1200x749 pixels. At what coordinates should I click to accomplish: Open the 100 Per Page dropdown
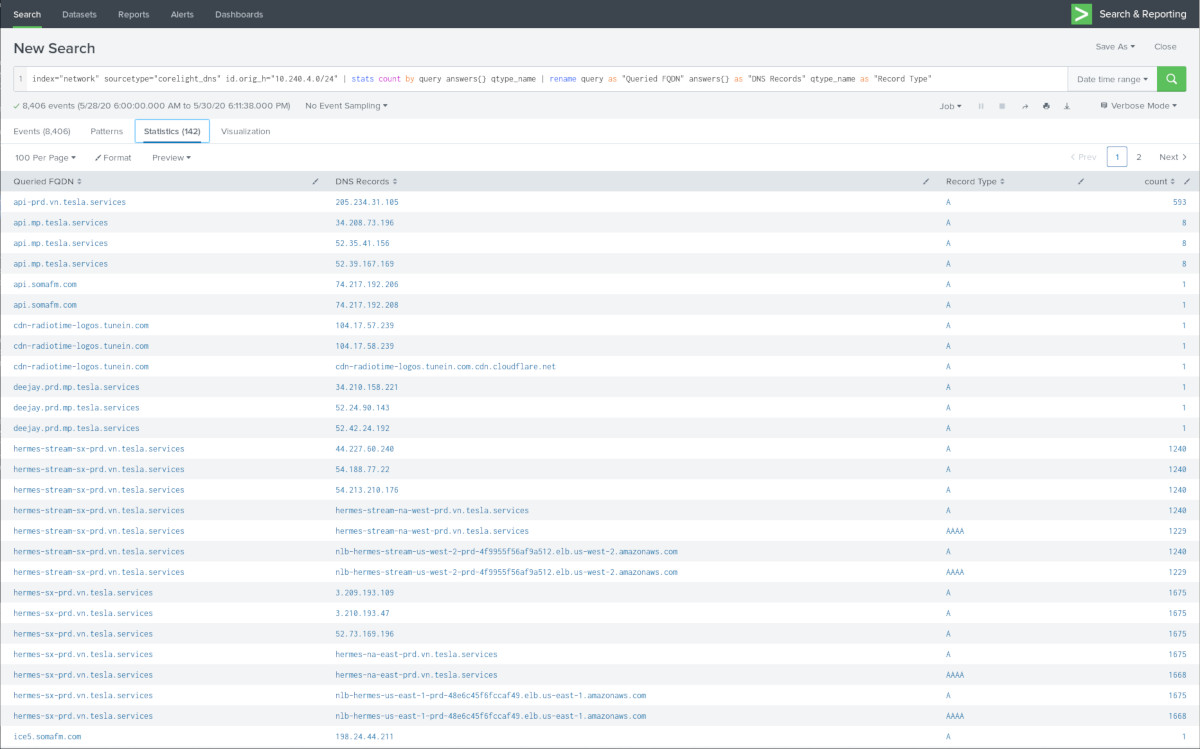point(45,158)
